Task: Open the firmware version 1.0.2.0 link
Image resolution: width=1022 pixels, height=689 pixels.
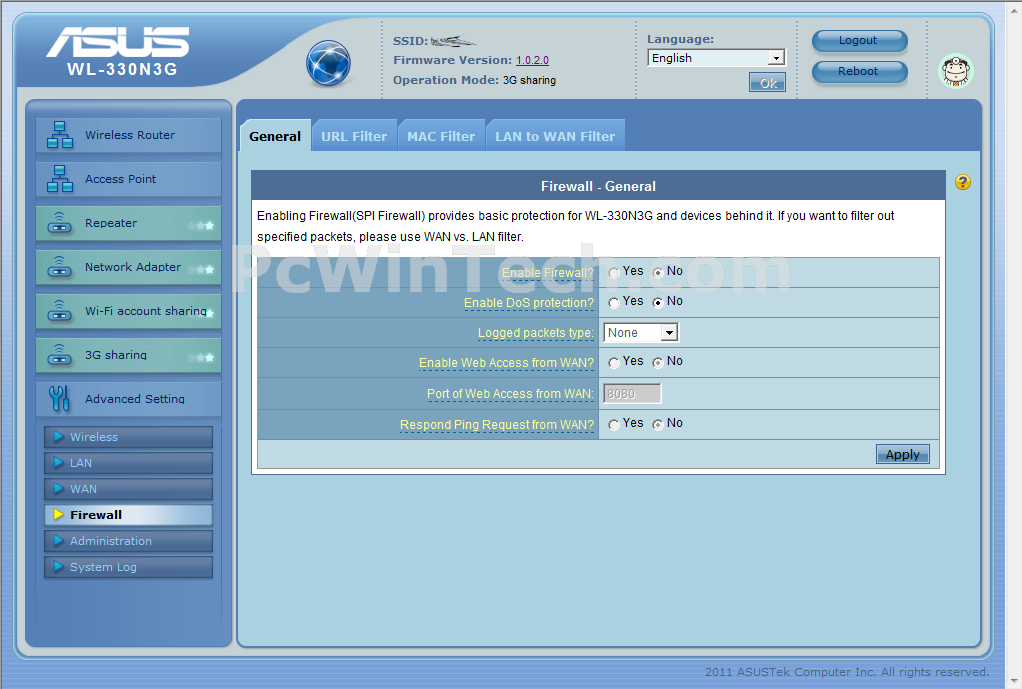Action: tap(533, 60)
